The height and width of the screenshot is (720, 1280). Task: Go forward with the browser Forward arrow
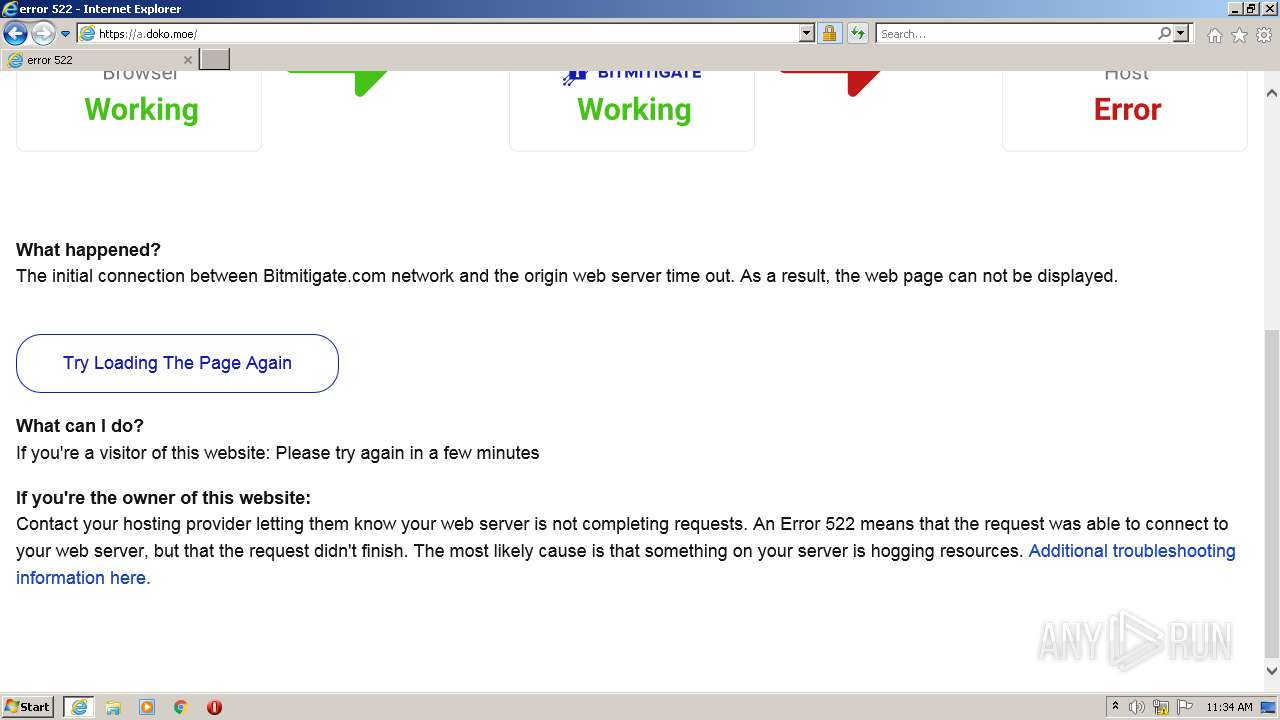[x=43, y=33]
